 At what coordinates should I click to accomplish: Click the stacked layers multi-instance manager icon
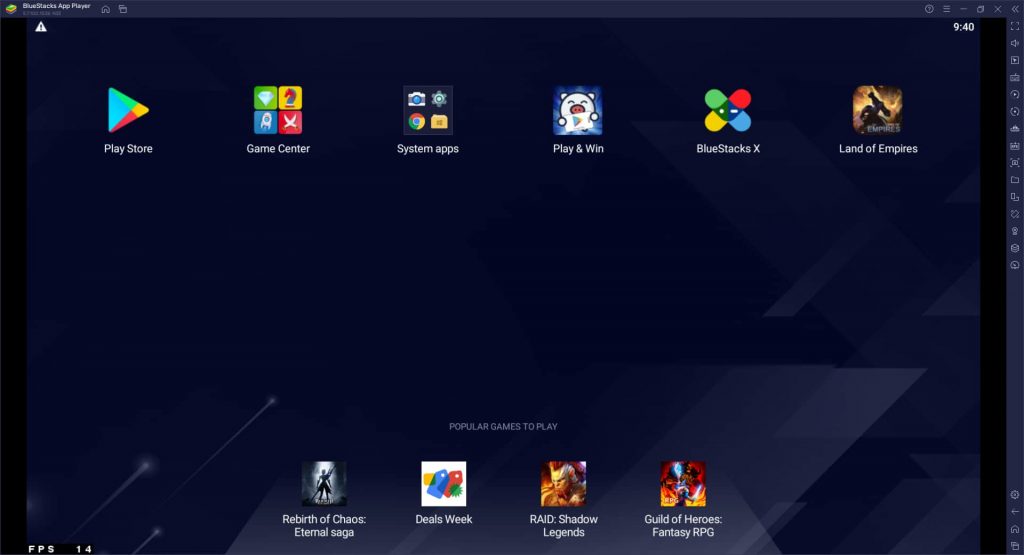pyautogui.click(x=1015, y=248)
